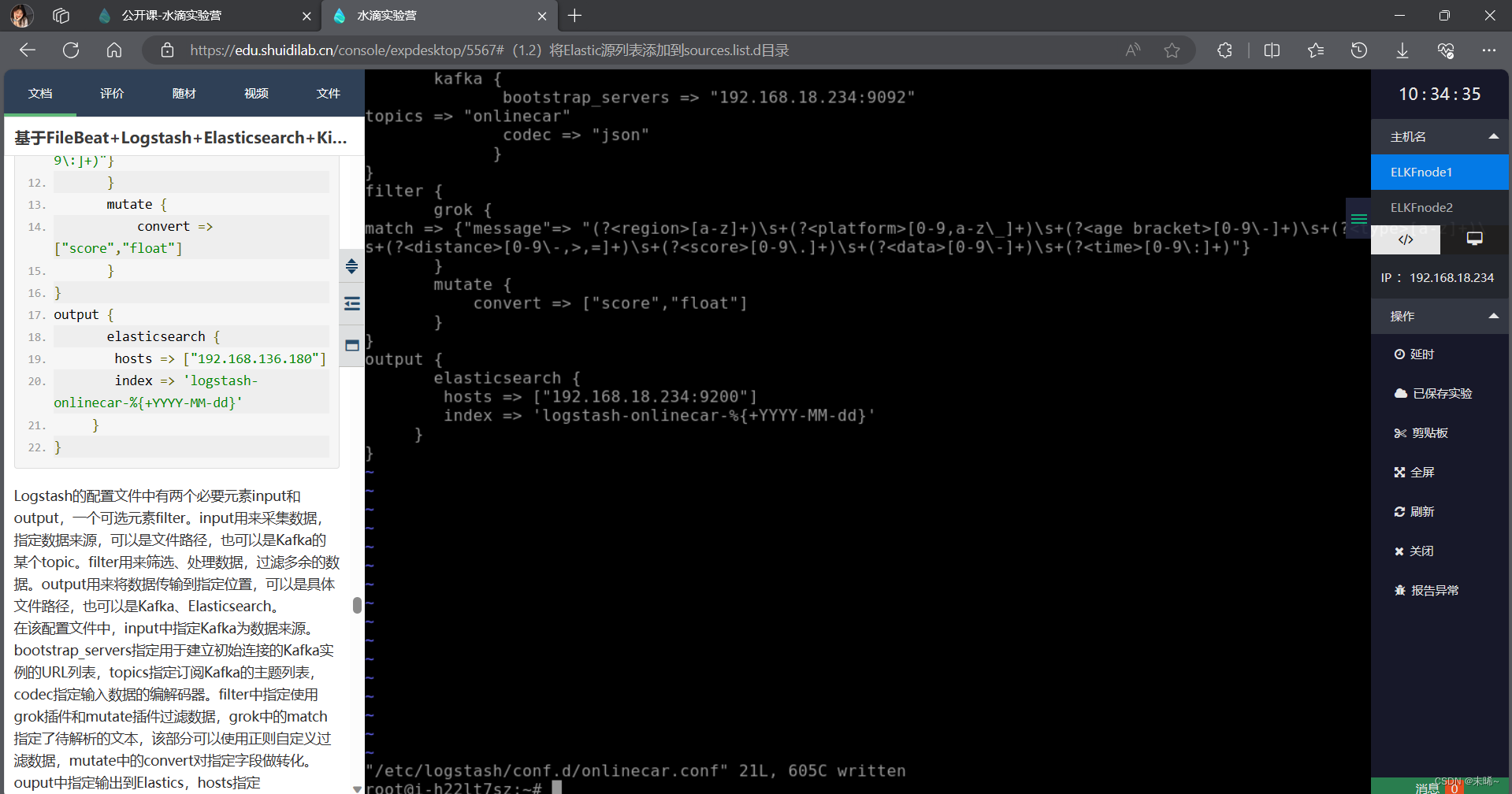Click the panel resize up-down arrows icon
This screenshot has height=794, width=1512.
[x=352, y=266]
